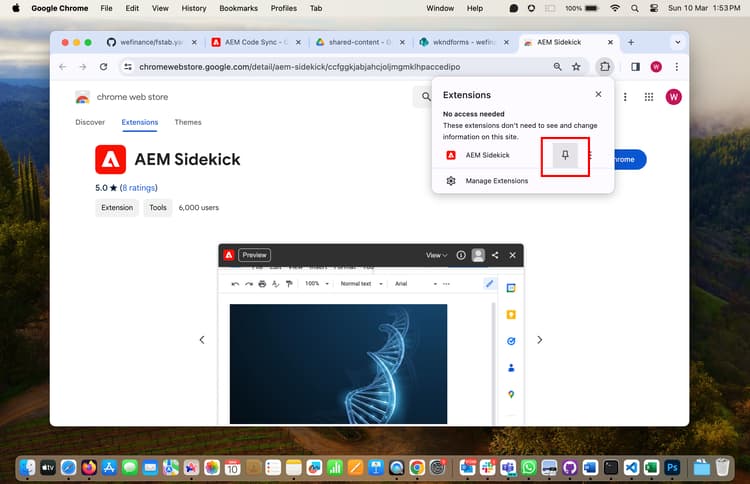750x484 pixels.
Task: Select the Extensions store tab
Action: point(140,122)
